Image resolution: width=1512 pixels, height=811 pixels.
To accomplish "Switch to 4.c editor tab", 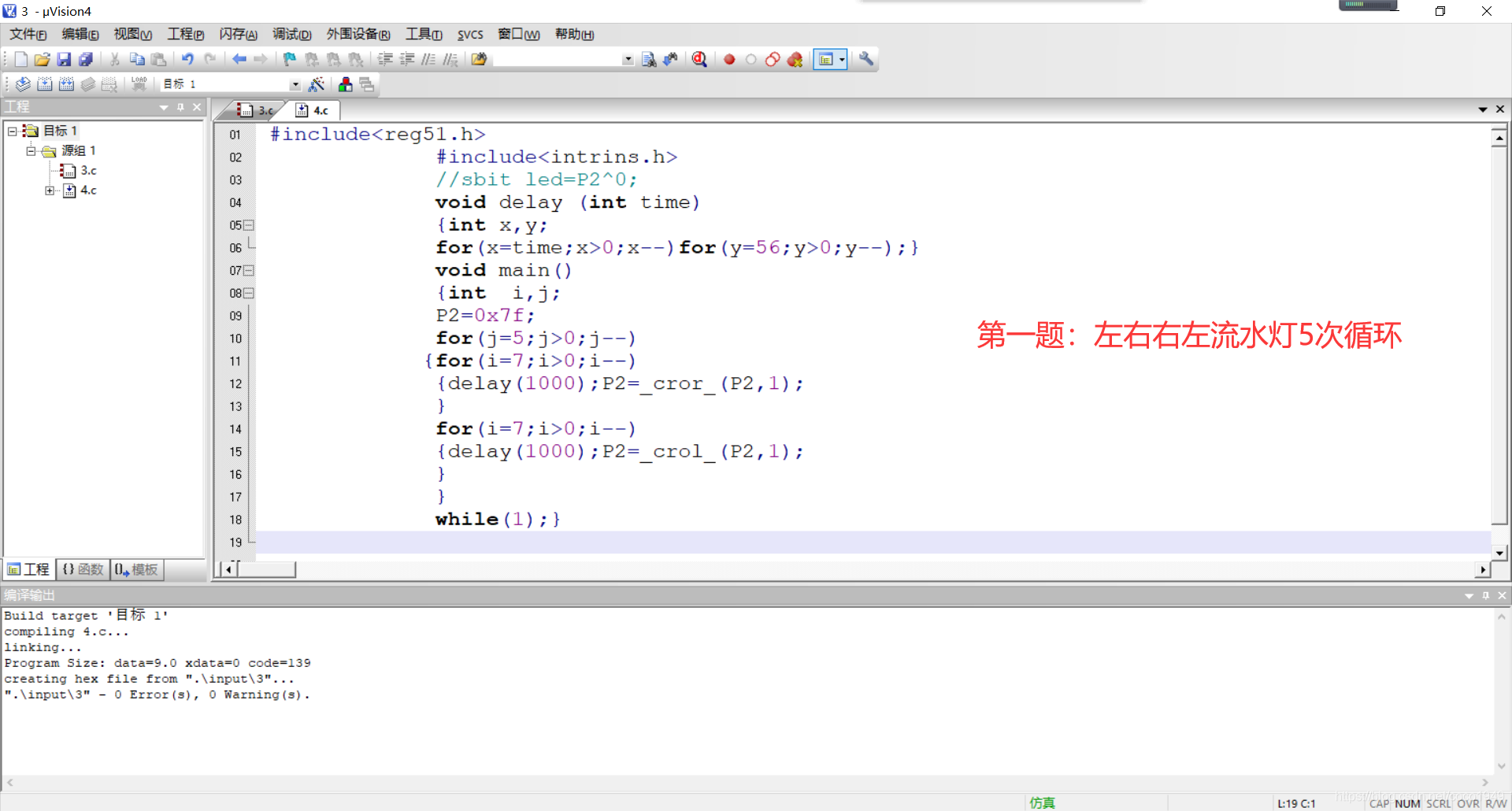I will [x=313, y=110].
